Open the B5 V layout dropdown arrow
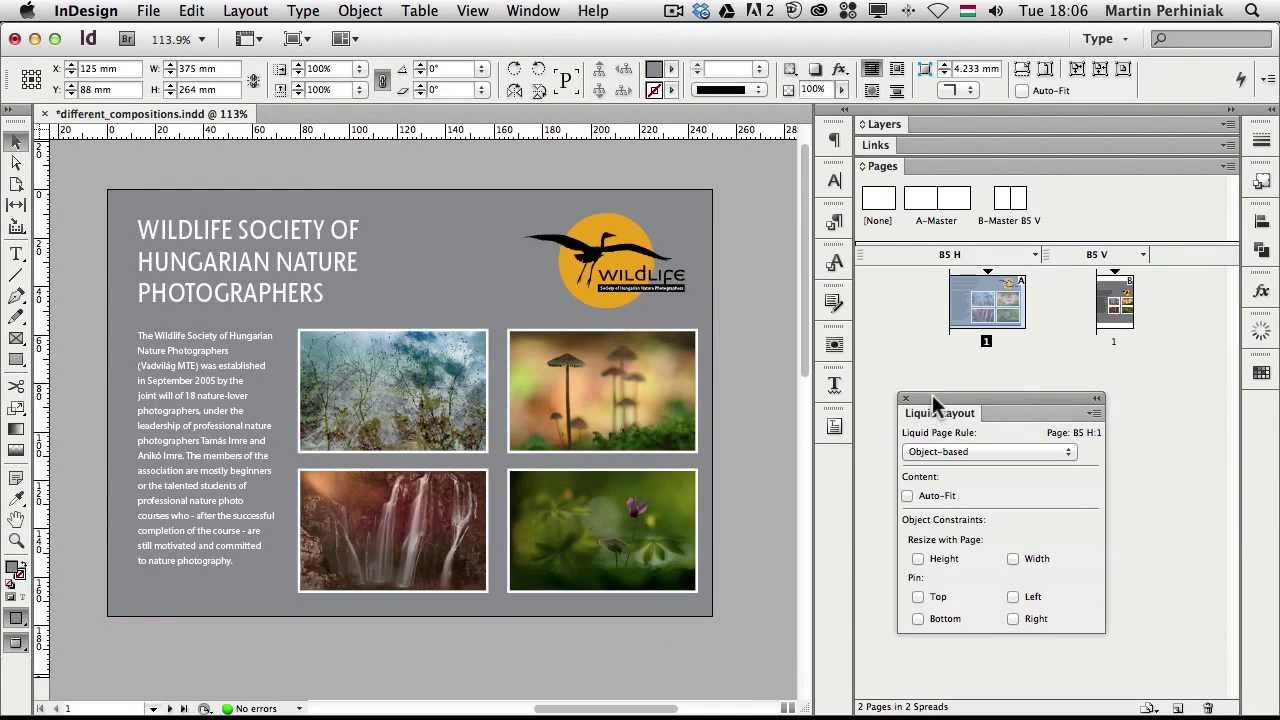Viewport: 1280px width, 720px height. click(x=1143, y=255)
